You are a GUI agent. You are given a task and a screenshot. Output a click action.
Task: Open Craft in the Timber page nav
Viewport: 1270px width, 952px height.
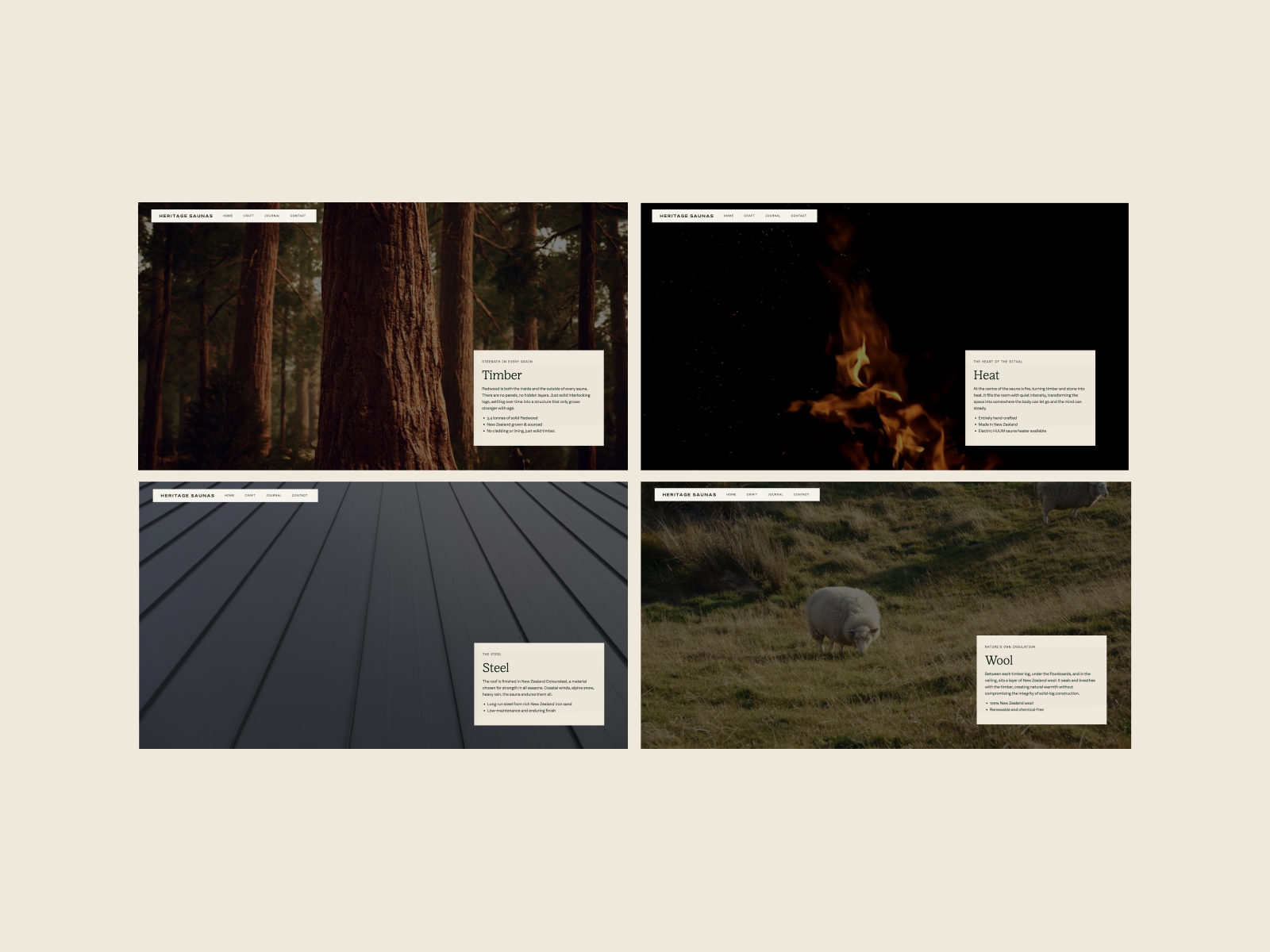[x=248, y=216]
